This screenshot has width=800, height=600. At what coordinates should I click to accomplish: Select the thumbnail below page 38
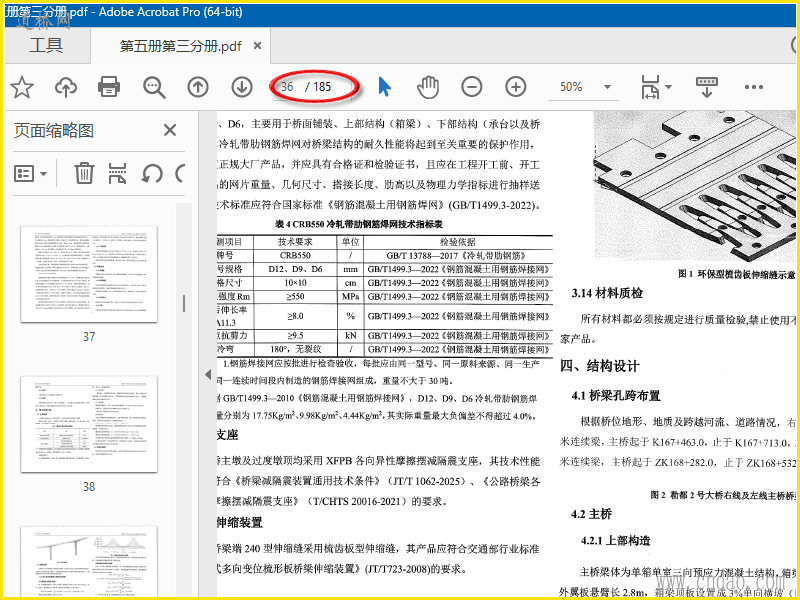[89, 561]
